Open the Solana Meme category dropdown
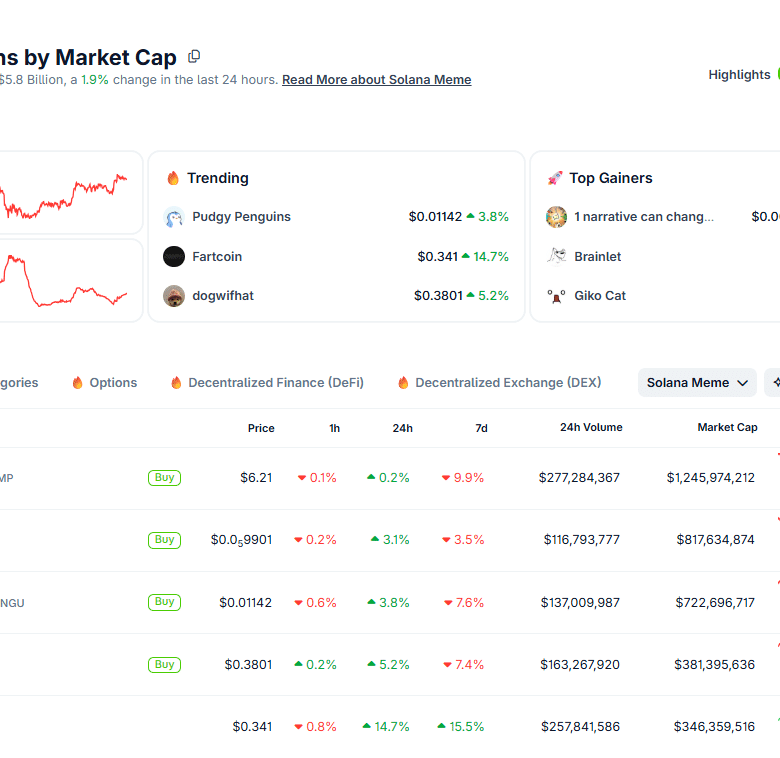This screenshot has width=780, height=758. click(x=697, y=383)
